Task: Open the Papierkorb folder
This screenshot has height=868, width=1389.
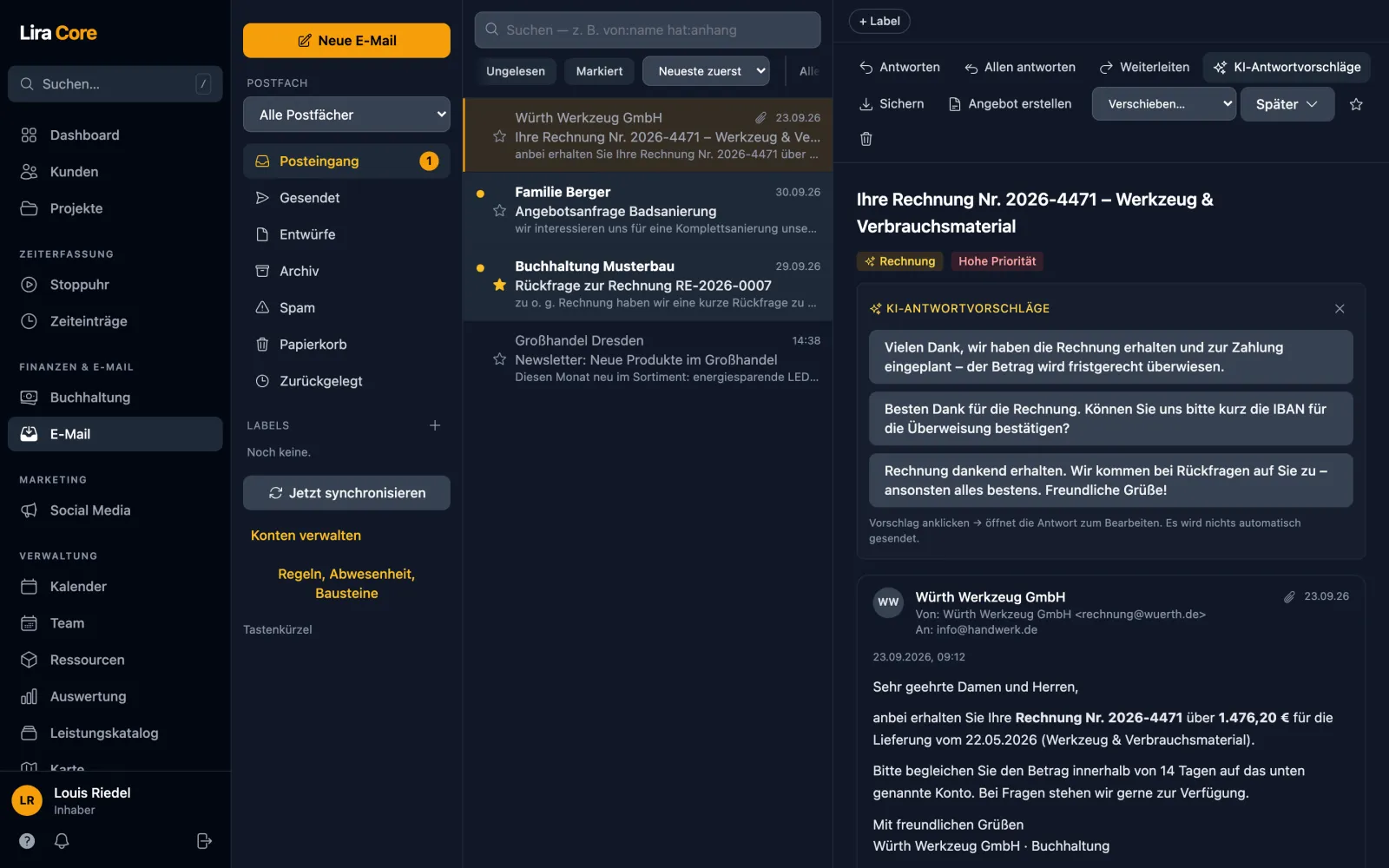Action: point(346,345)
